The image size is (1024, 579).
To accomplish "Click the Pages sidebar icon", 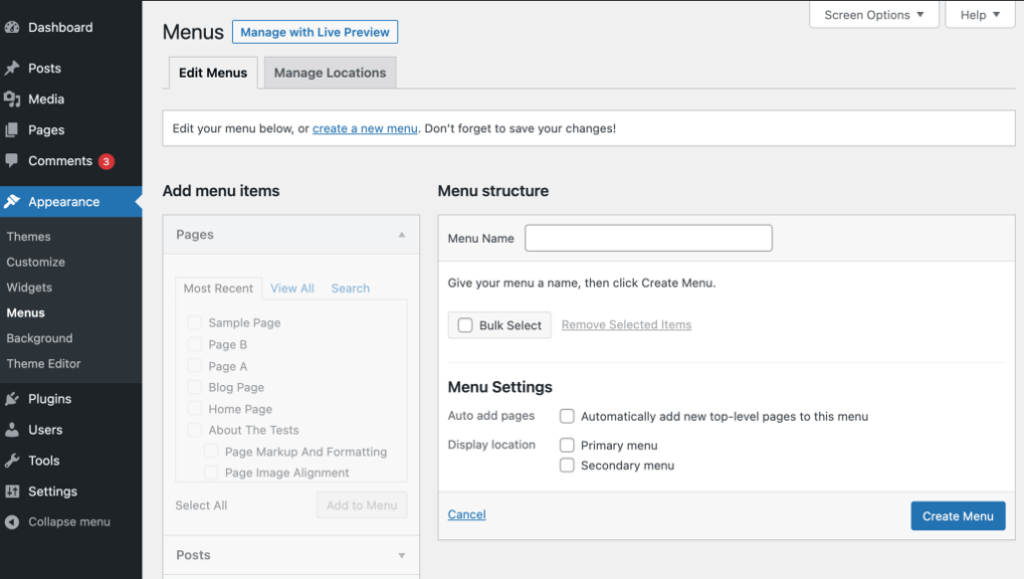I will [x=14, y=130].
